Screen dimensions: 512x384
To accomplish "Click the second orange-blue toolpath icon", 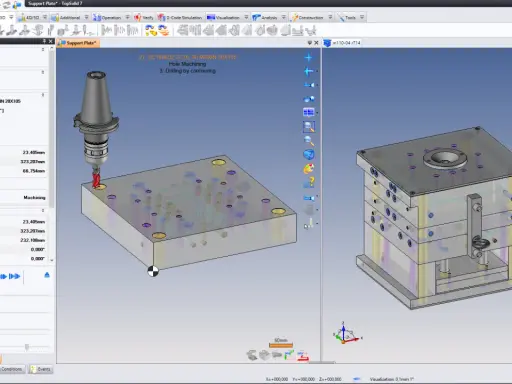I will pyautogui.click(x=164, y=31).
